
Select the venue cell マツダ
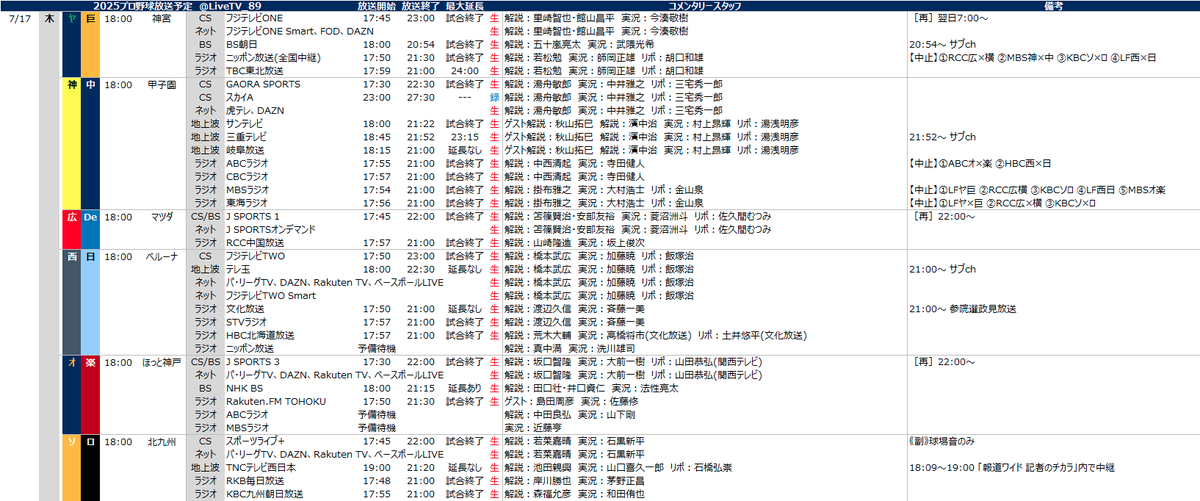pyautogui.click(x=161, y=216)
